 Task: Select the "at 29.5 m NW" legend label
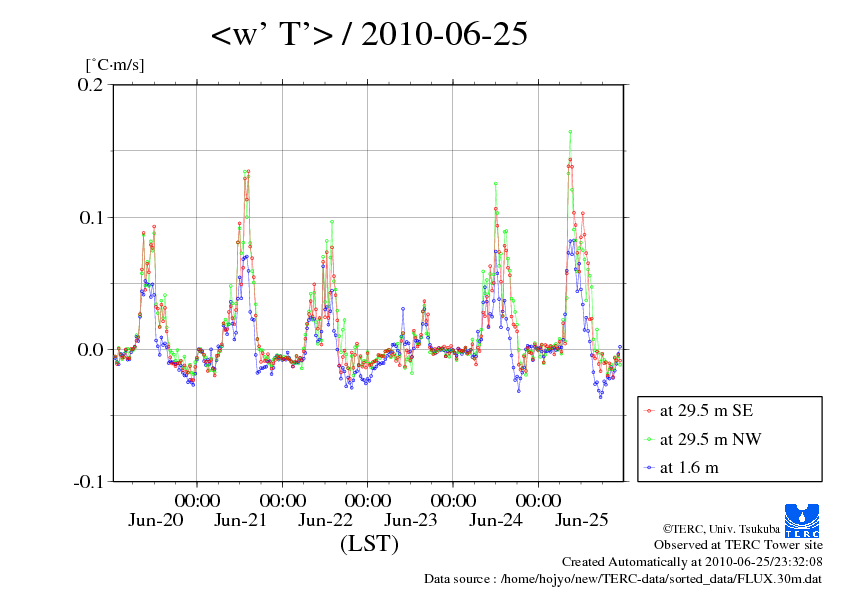pyautogui.click(x=710, y=439)
